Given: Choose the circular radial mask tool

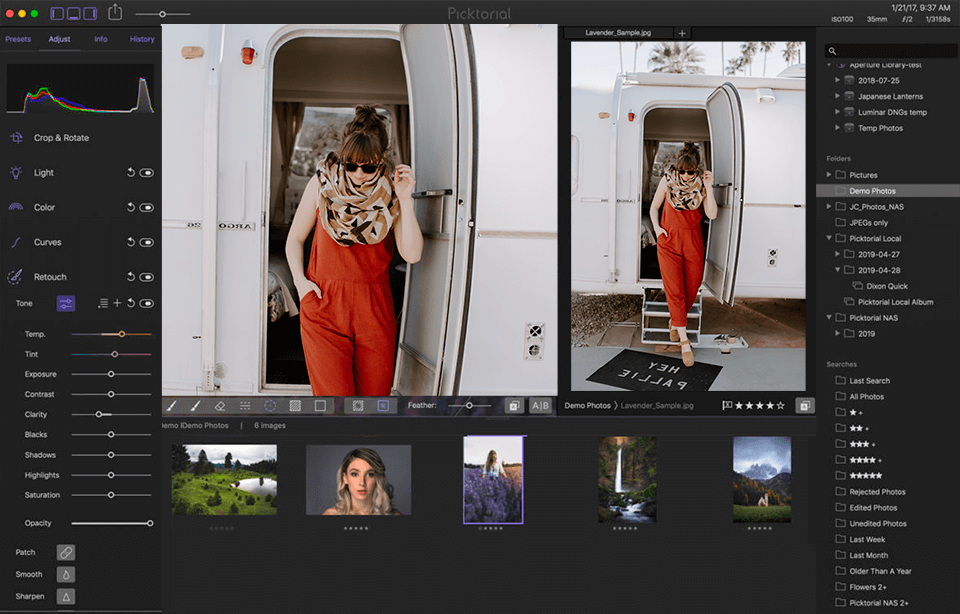Looking at the screenshot, I should click(x=270, y=406).
